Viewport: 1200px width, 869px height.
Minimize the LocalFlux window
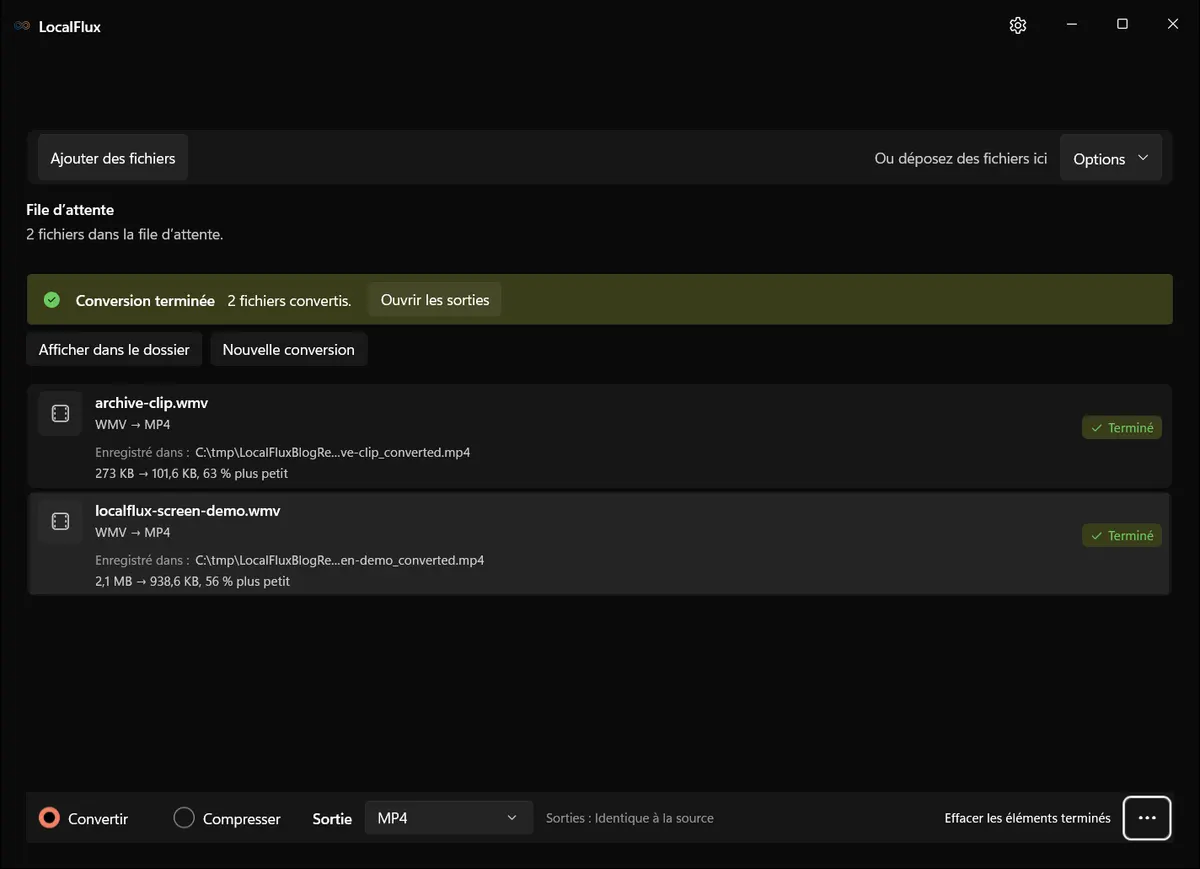pyautogui.click(x=1071, y=25)
